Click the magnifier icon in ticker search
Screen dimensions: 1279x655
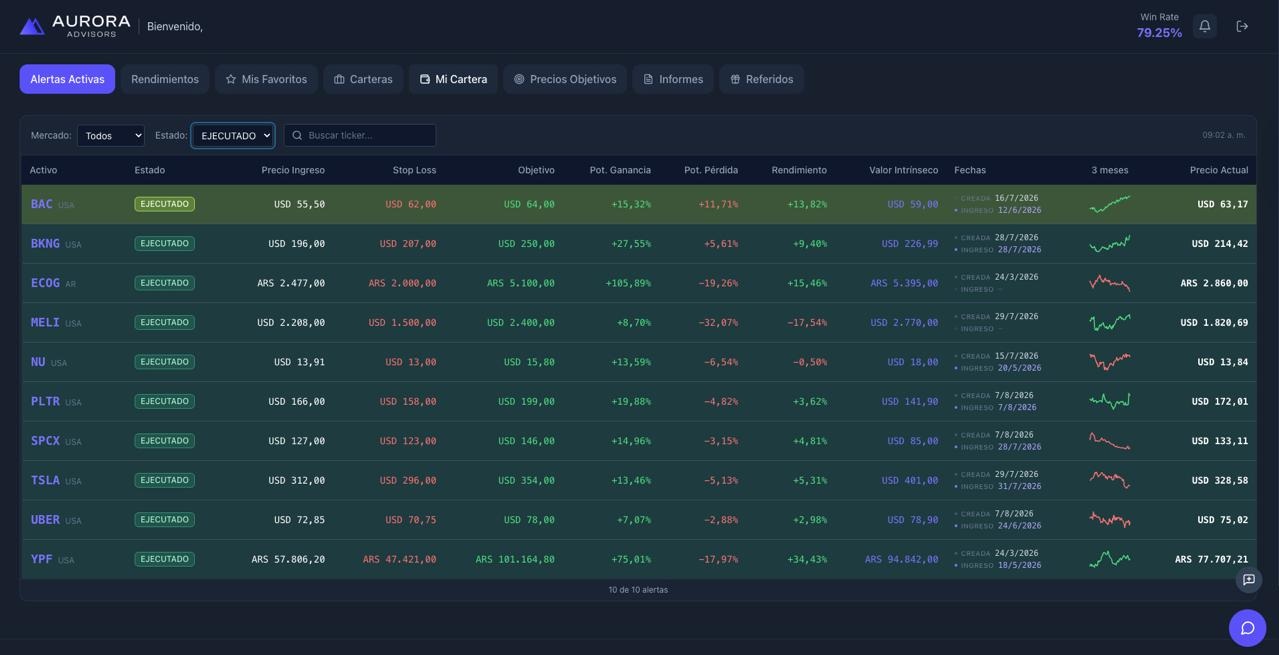click(x=297, y=135)
